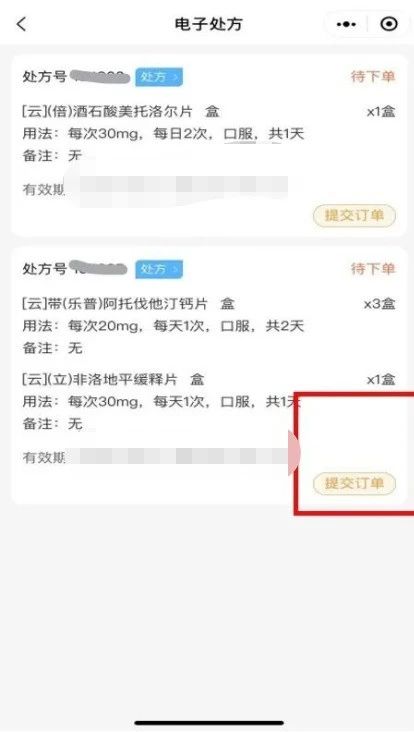414x732 pixels.
Task: Tap the back arrow icon
Action: click(x=21, y=24)
